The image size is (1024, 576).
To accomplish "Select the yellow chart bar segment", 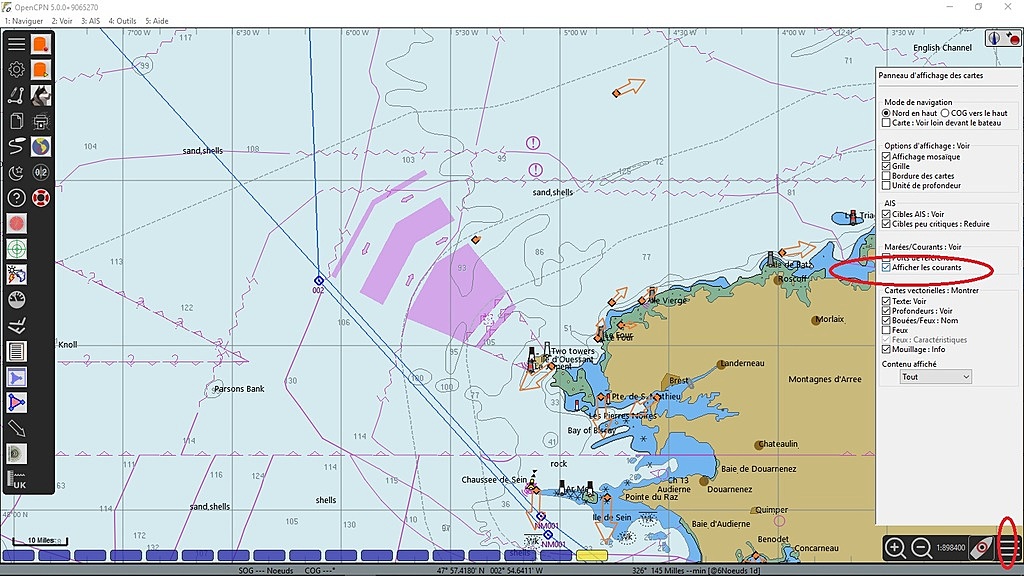I will pos(592,556).
